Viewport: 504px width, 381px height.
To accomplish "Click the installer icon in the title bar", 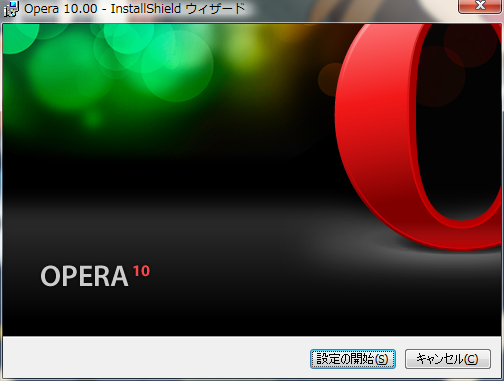I will (10, 9).
